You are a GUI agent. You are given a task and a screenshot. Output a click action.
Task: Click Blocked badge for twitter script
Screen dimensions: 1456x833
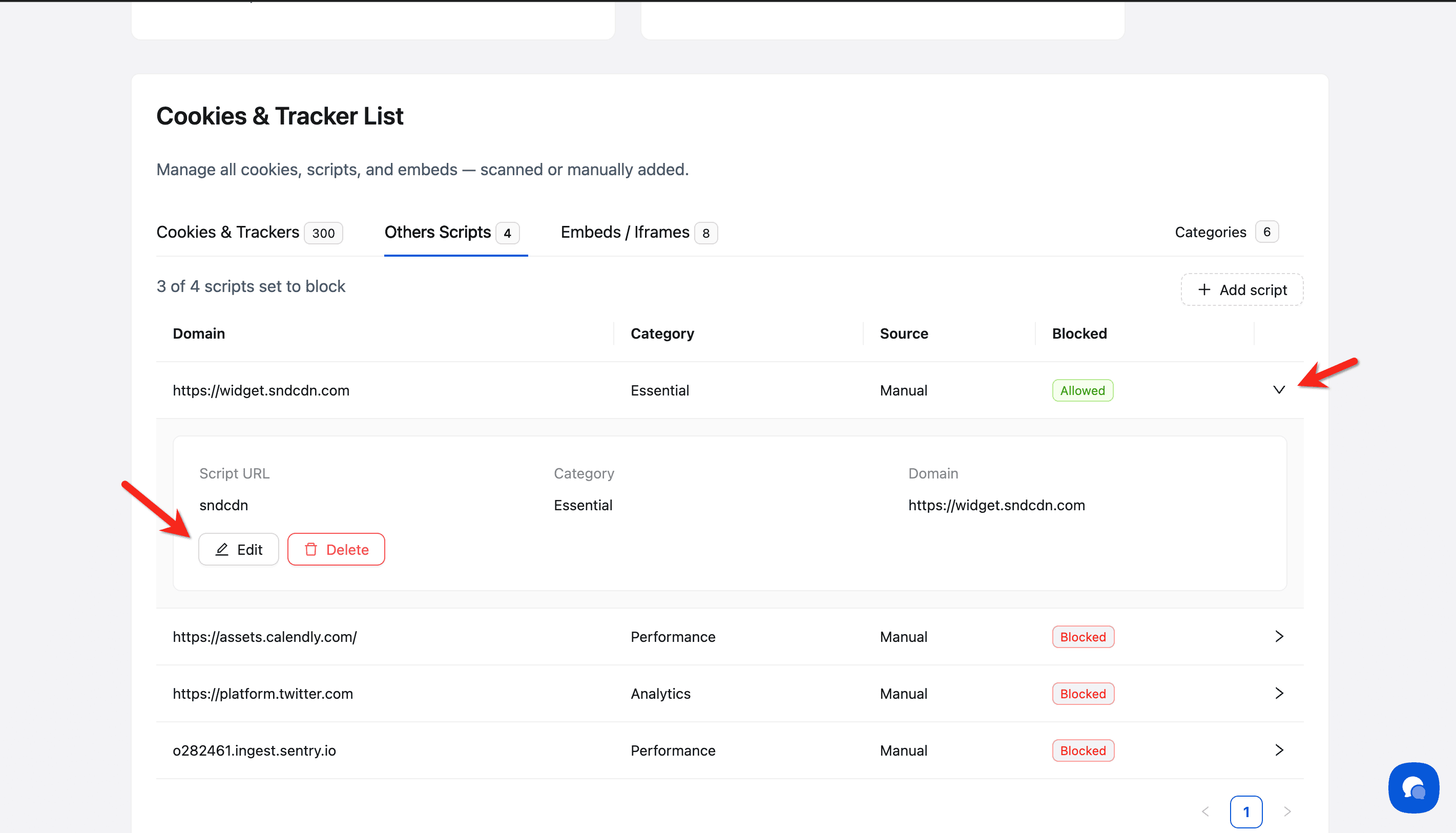1083,694
